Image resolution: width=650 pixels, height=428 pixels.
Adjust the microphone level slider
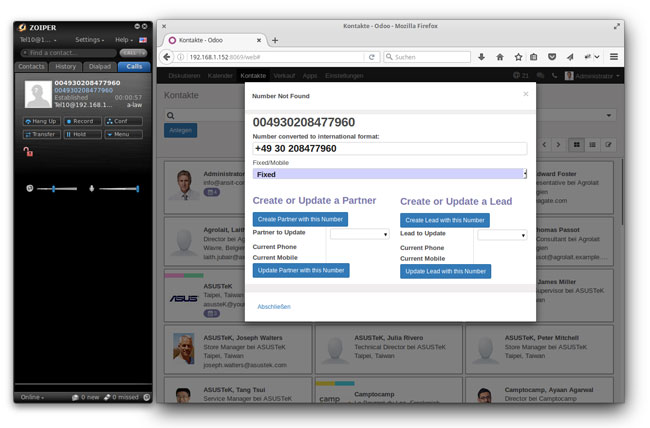click(119, 189)
